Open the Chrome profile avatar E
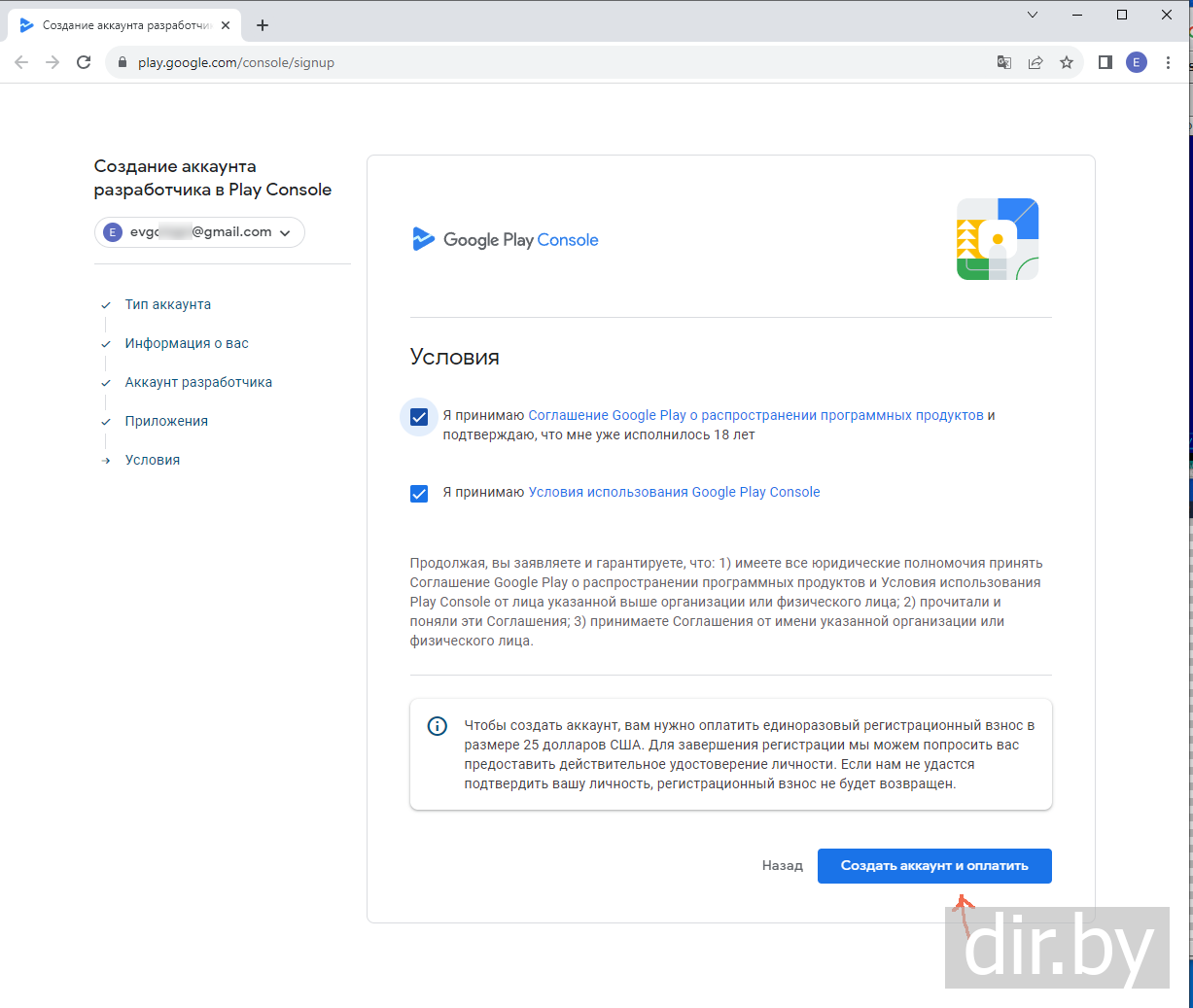This screenshot has height=1008, width=1193. coord(1137,62)
